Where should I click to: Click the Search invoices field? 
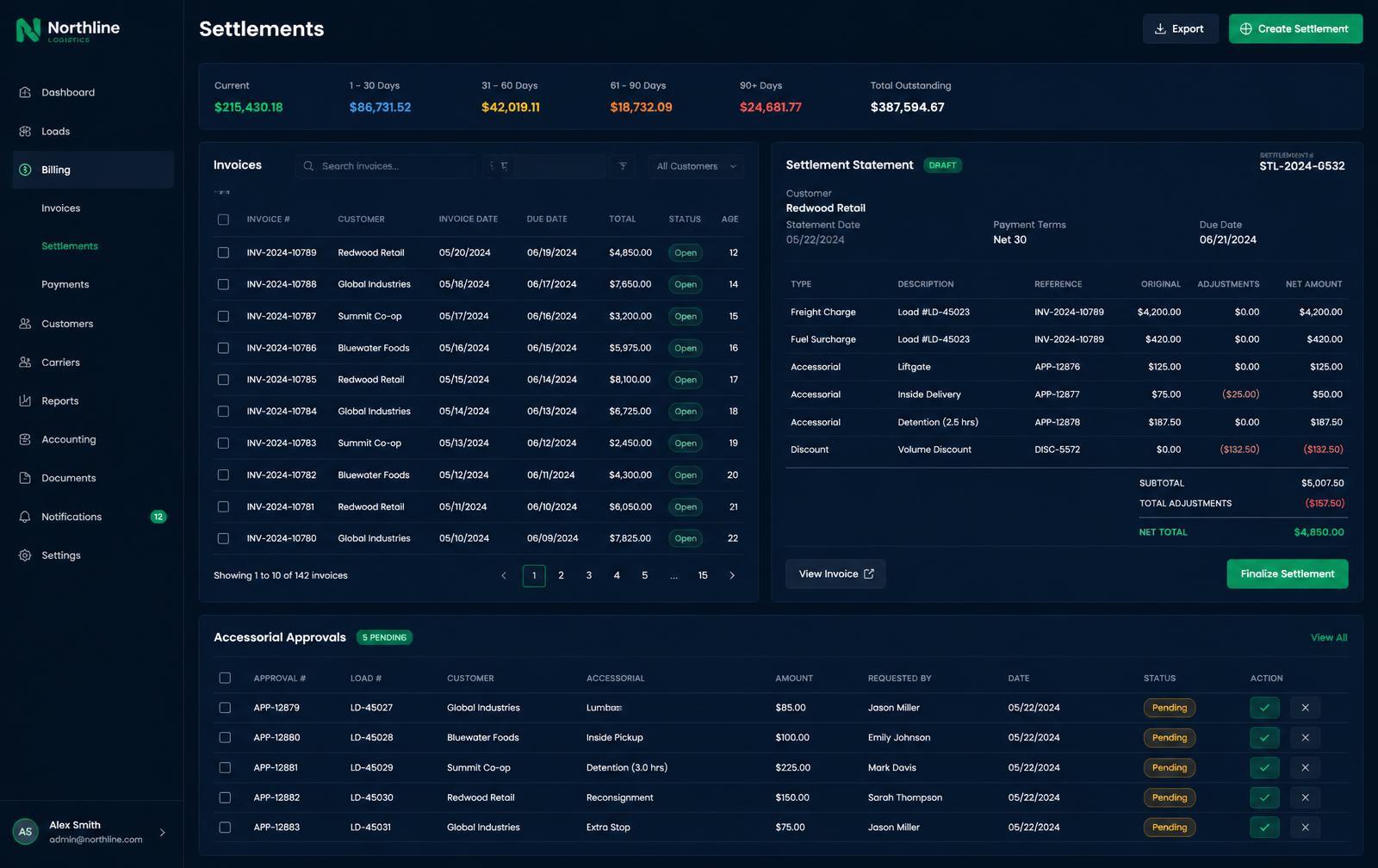pyautogui.click(x=385, y=166)
